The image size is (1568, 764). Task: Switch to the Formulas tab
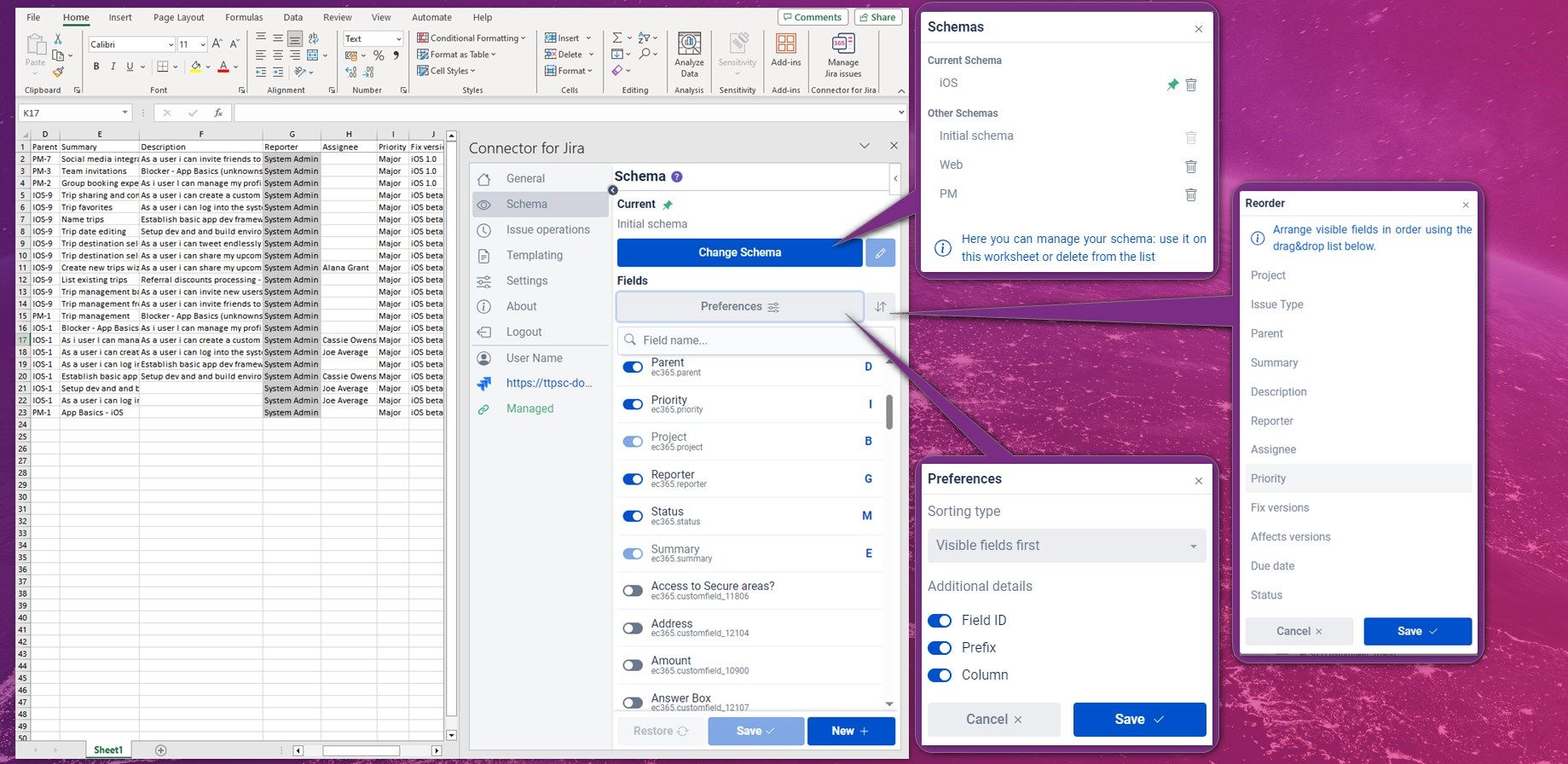244,17
